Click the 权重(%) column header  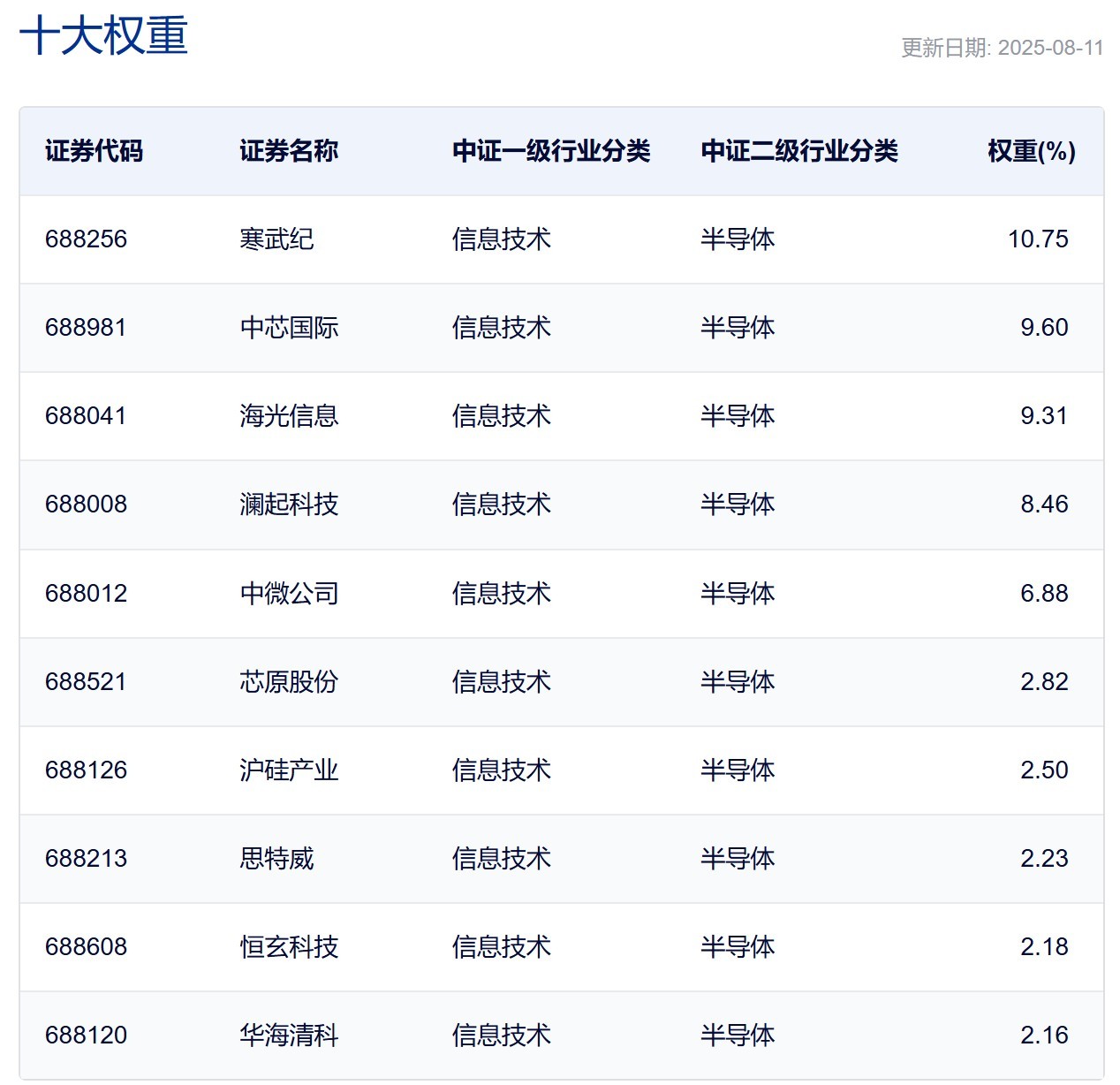tap(1031, 151)
